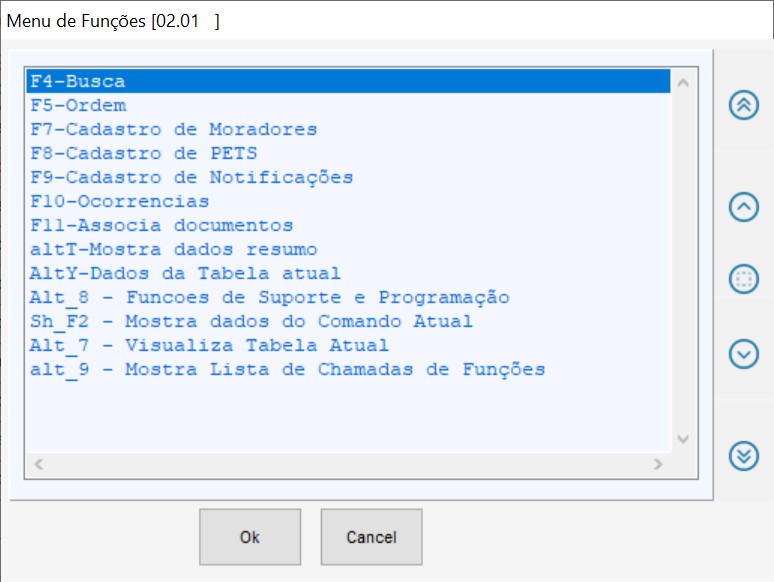Select F7-Cadastro de Moradores entry

point(174,129)
